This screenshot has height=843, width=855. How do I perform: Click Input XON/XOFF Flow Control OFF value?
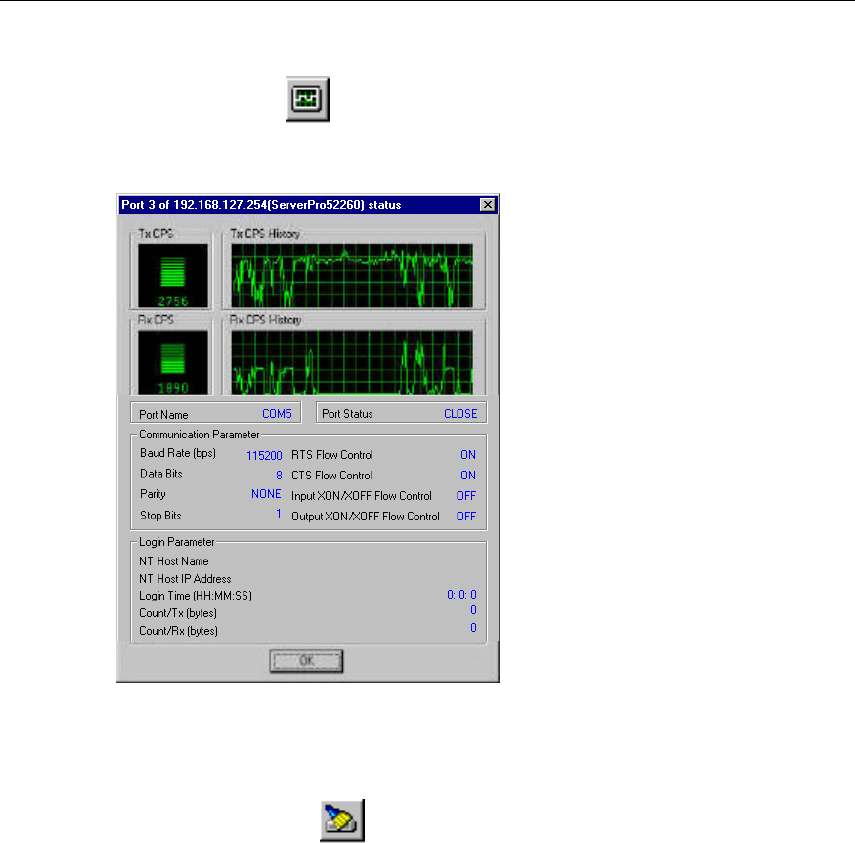[x=466, y=496]
